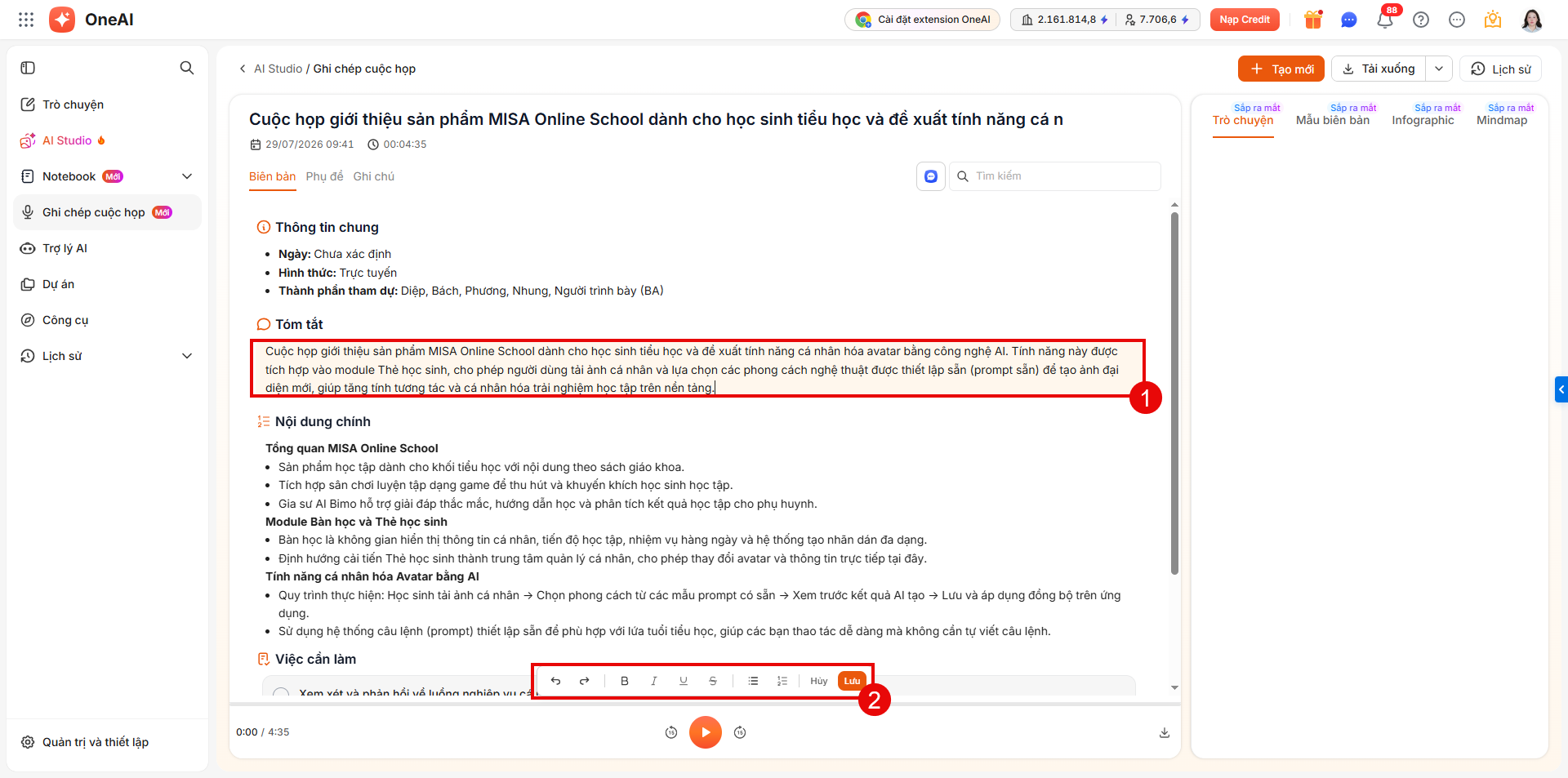This screenshot has width=1568, height=778.
Task: Open the user profile avatar
Action: [1532, 20]
